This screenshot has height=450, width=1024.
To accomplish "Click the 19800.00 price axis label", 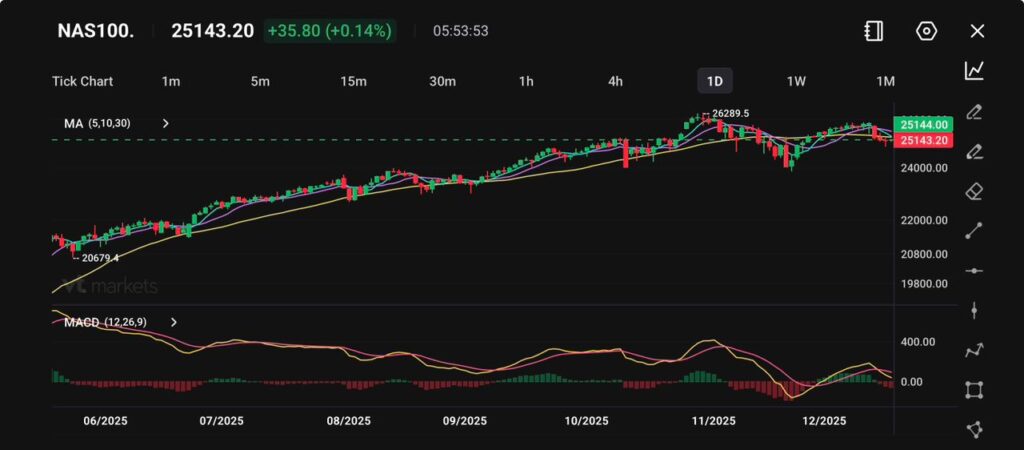I will point(923,283).
